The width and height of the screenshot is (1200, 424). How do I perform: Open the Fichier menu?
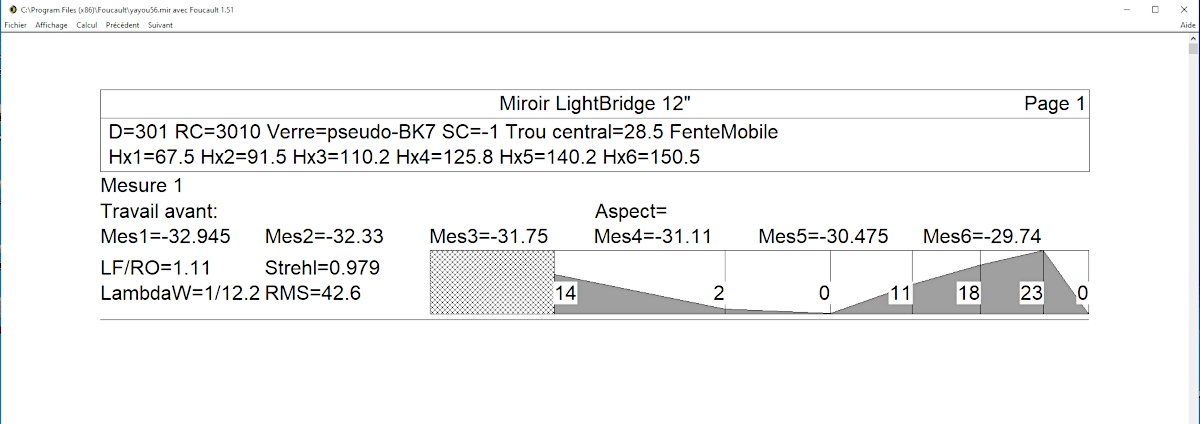click(15, 25)
